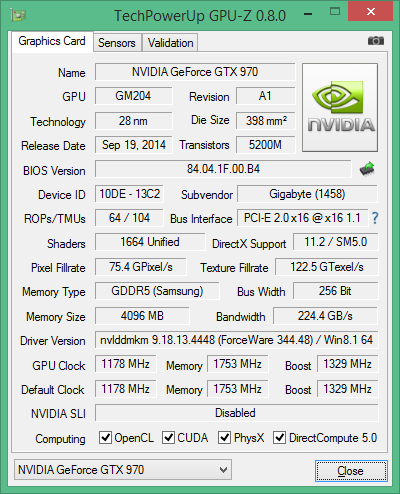Click the Pixel Fillrate field 75.4 GPixel/s
Screen dimensions: 400x494
[x=141, y=267]
